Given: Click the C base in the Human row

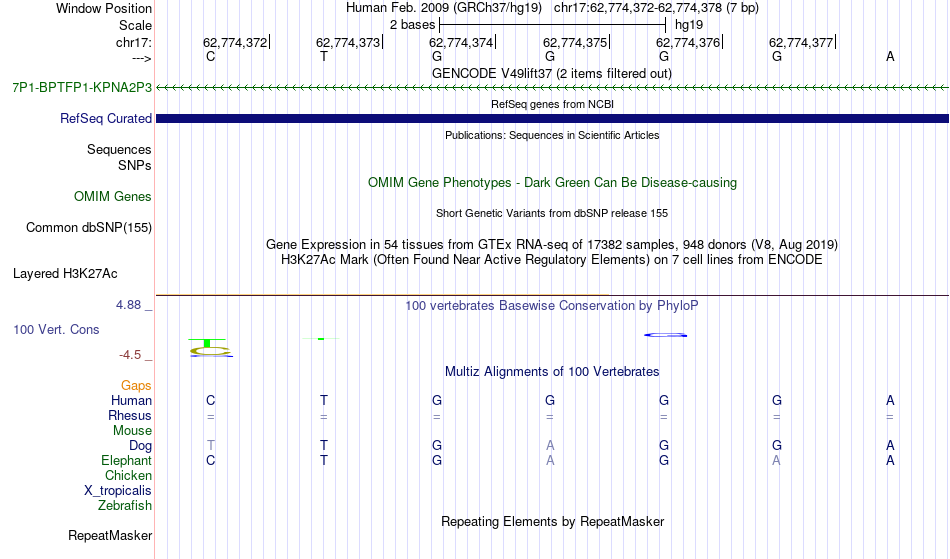Looking at the screenshot, I should point(210,400).
